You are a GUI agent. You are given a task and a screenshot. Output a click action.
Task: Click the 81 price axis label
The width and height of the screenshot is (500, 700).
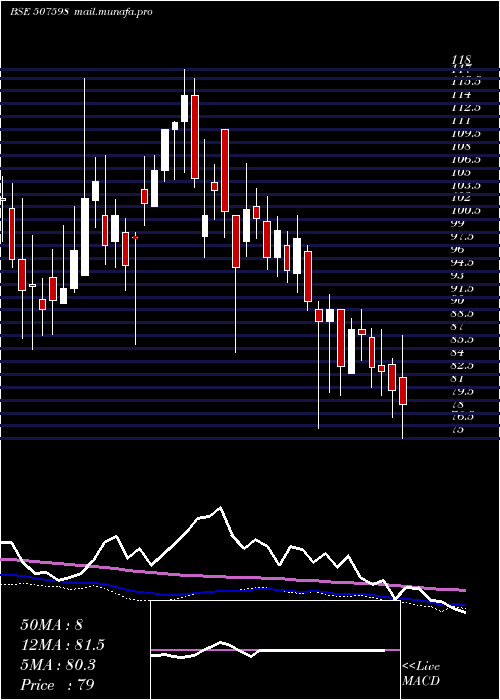tap(458, 379)
